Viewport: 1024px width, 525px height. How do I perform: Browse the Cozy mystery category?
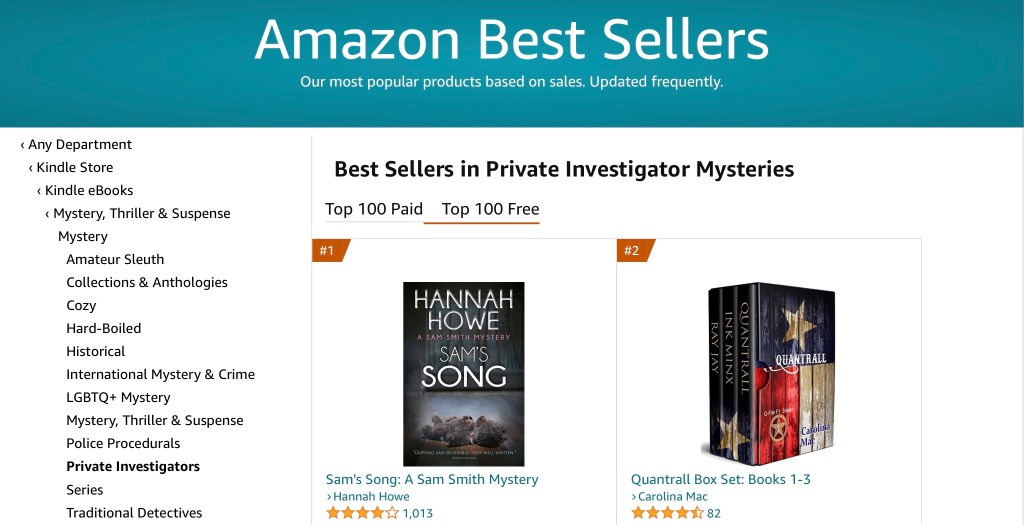tap(81, 306)
